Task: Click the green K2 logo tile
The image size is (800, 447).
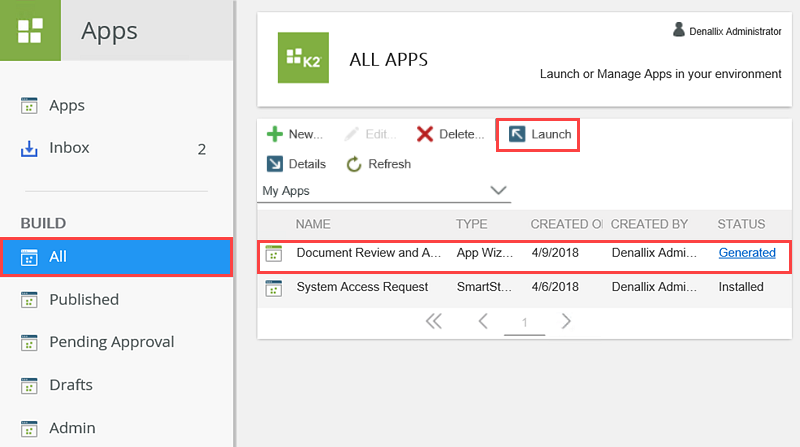Action: point(302,59)
